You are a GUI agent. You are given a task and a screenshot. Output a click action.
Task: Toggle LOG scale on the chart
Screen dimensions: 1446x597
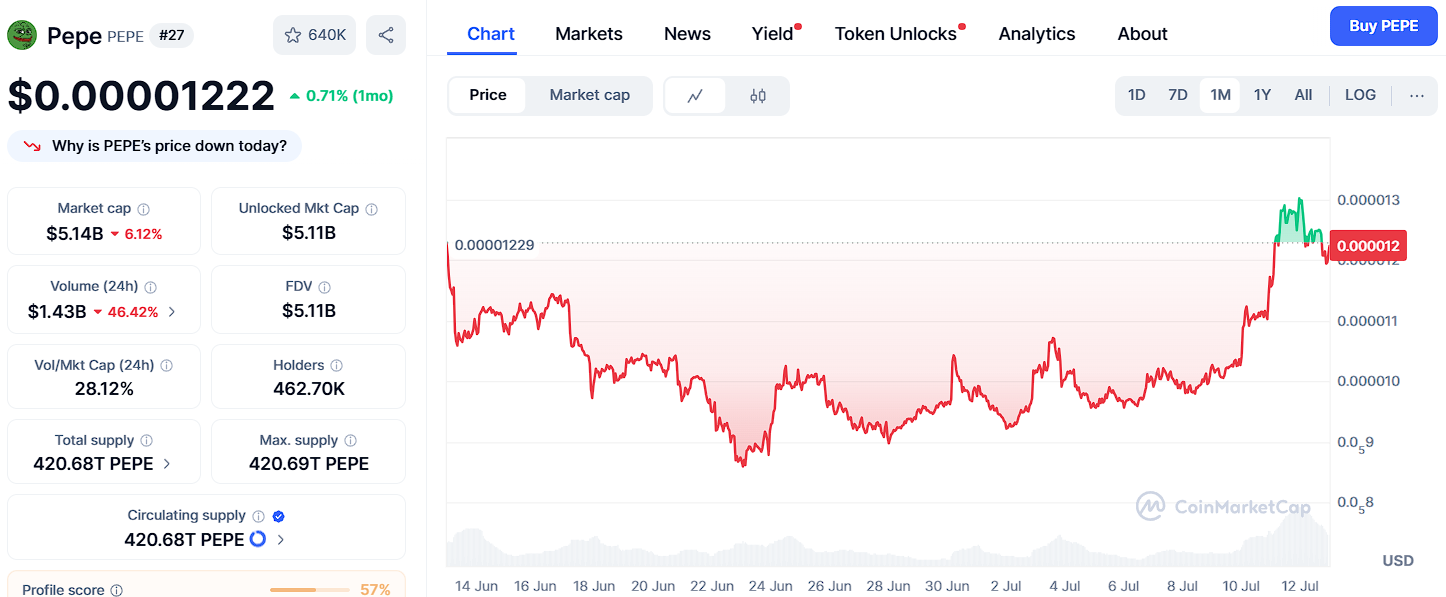click(x=1360, y=95)
